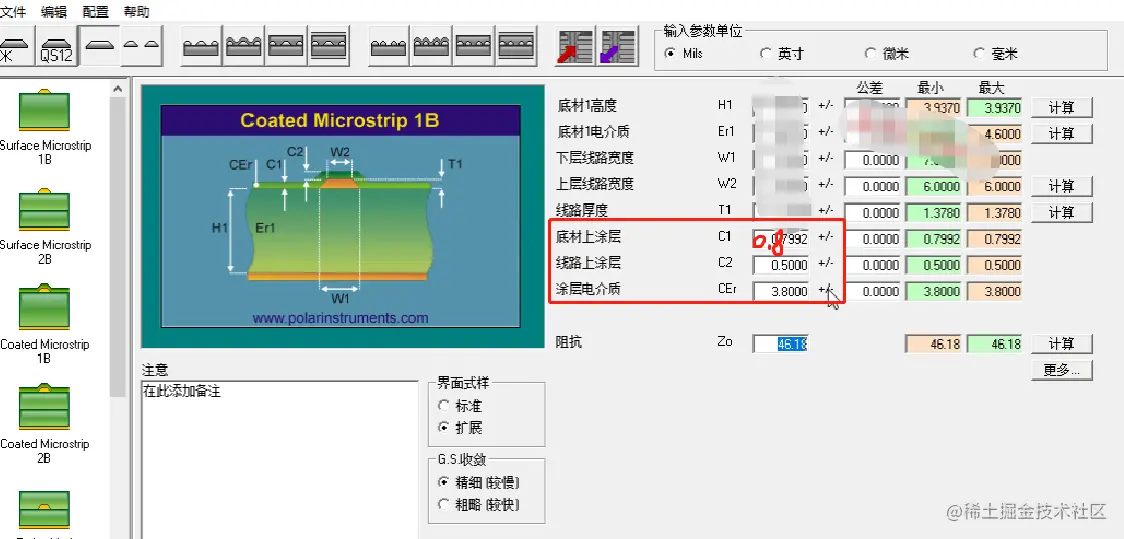This screenshot has height=539, width=1124.
Task: Select Mils as input unit
Action: coord(684,53)
